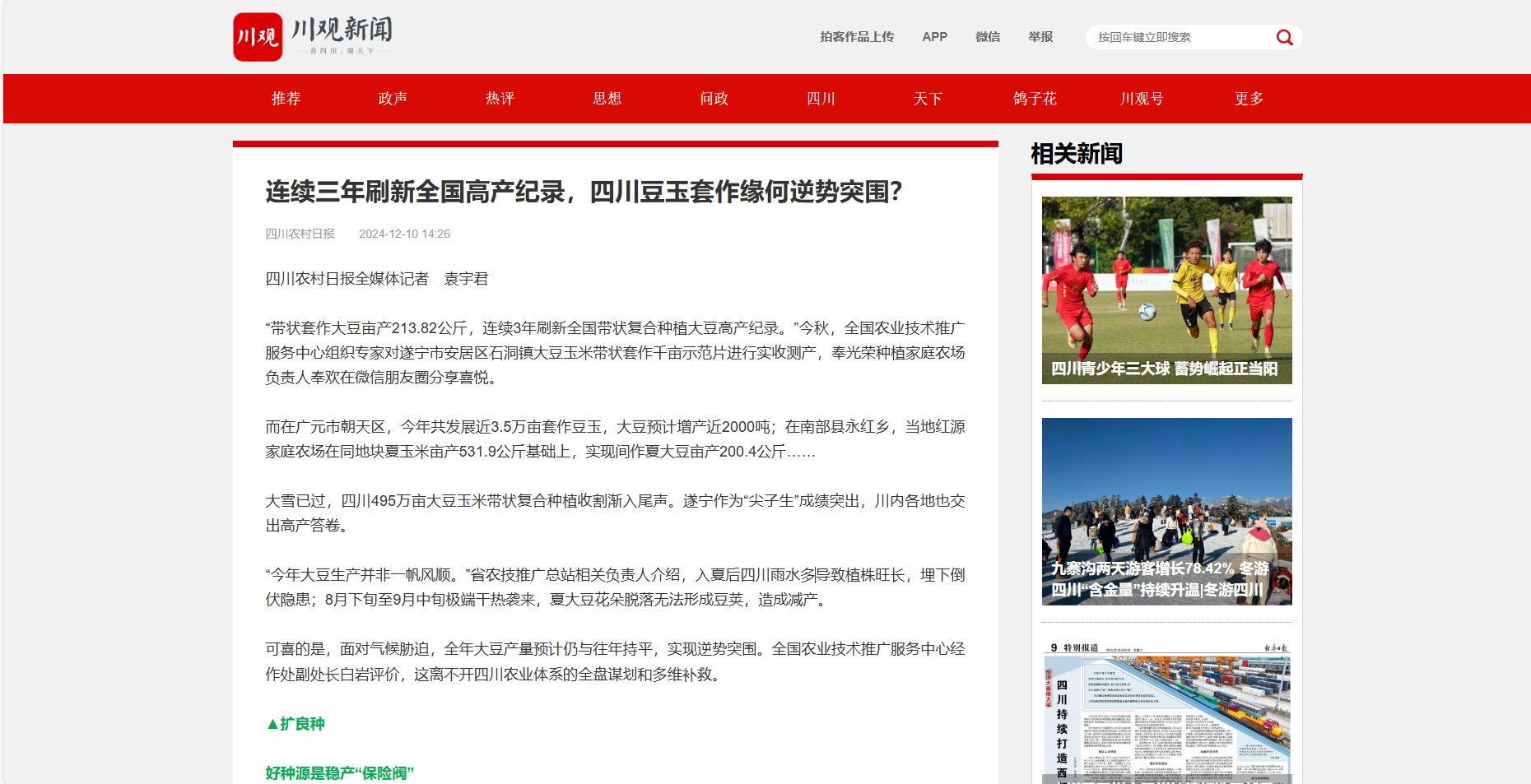Go to the 思想 section
The image size is (1531, 784).
(x=607, y=99)
